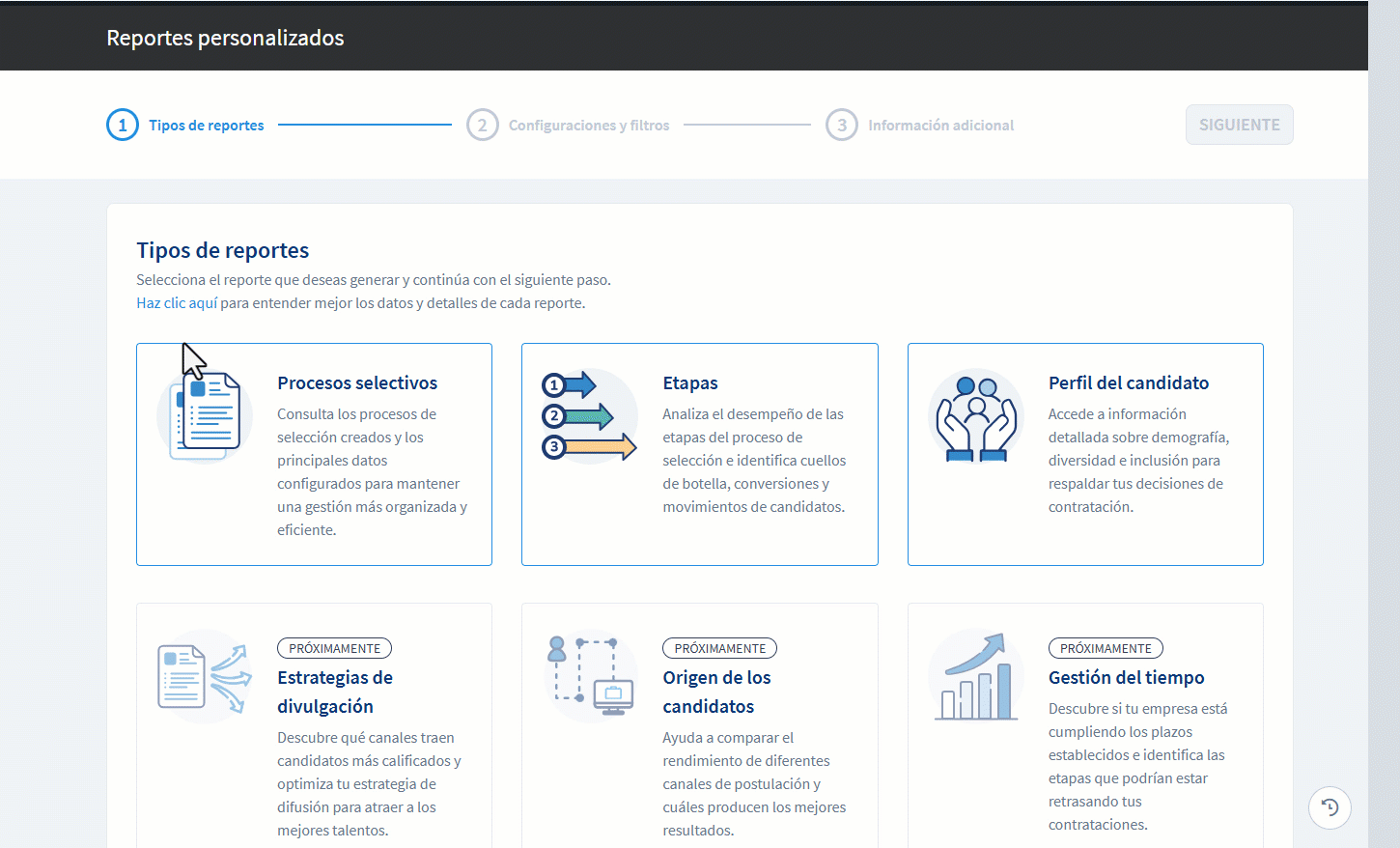The width and height of the screenshot is (1400, 848).
Task: Click the PRÓXIMAMENTE badge on Origen de los candidatos
Action: 719,648
